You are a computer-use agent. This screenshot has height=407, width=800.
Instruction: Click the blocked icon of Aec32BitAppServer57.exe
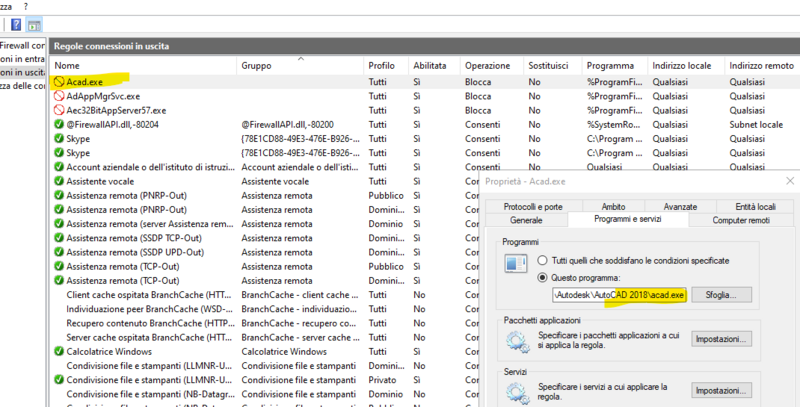[59, 110]
